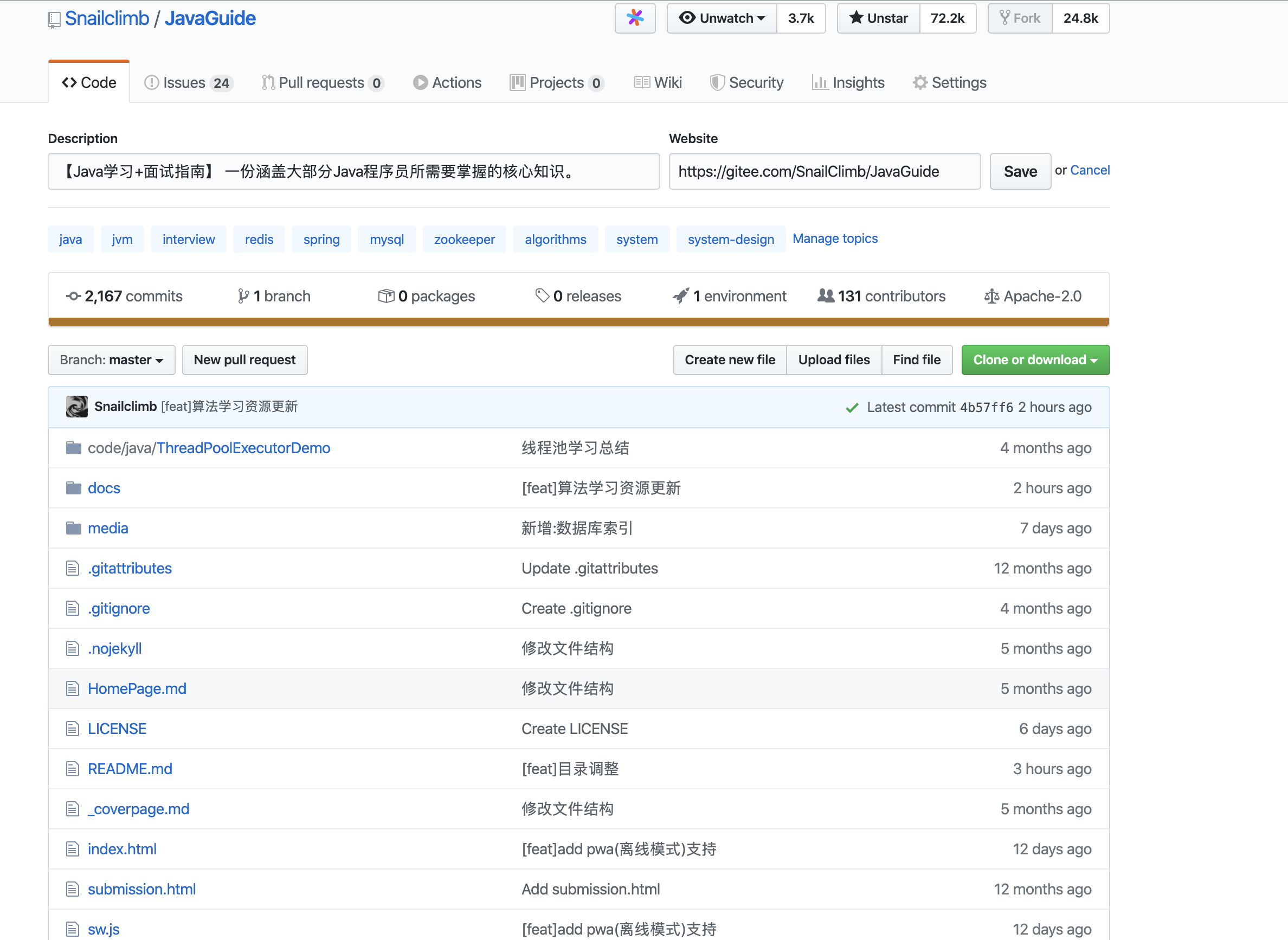Focus the Website URL input field
Viewport: 1288px width, 940px height.
click(825, 171)
